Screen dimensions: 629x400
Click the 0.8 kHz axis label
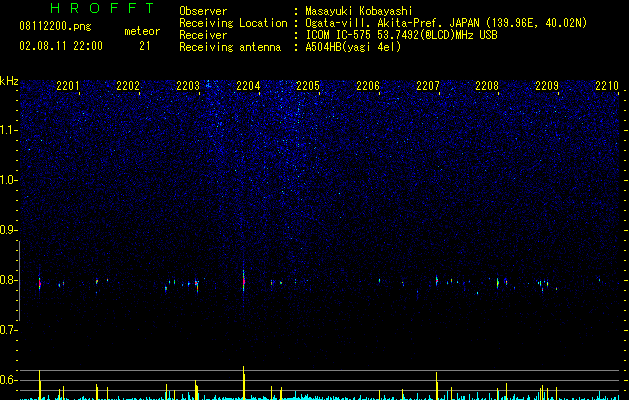coord(8,280)
